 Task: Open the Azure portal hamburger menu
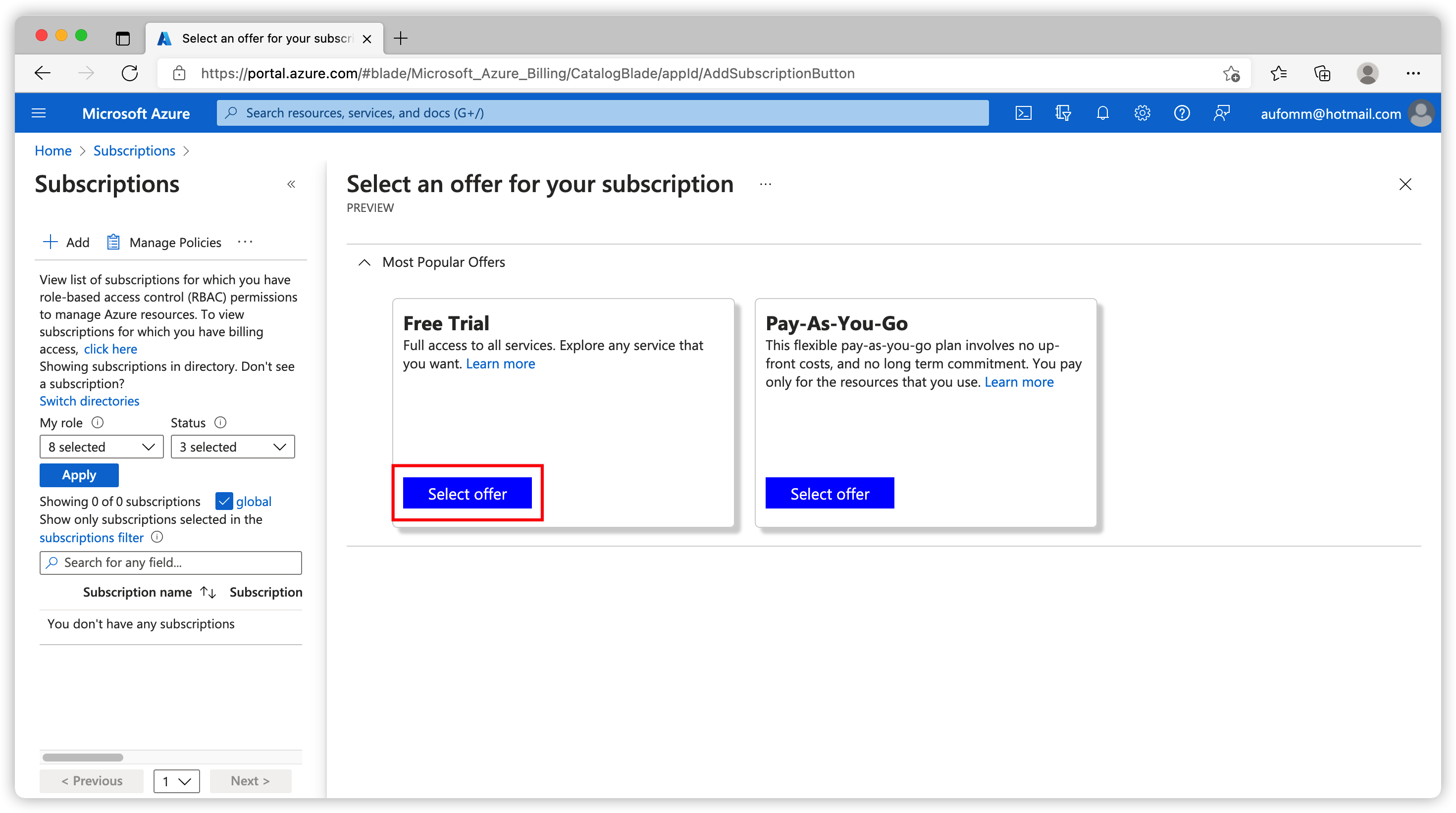click(39, 113)
